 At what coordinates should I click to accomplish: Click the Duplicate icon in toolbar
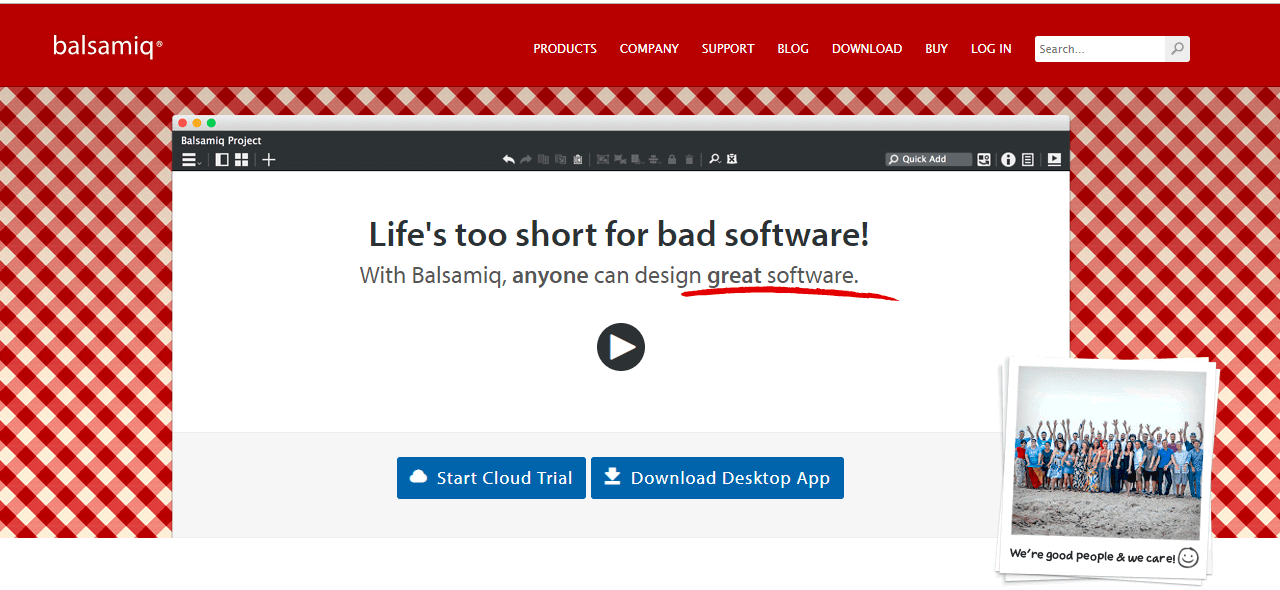pyautogui.click(x=560, y=159)
